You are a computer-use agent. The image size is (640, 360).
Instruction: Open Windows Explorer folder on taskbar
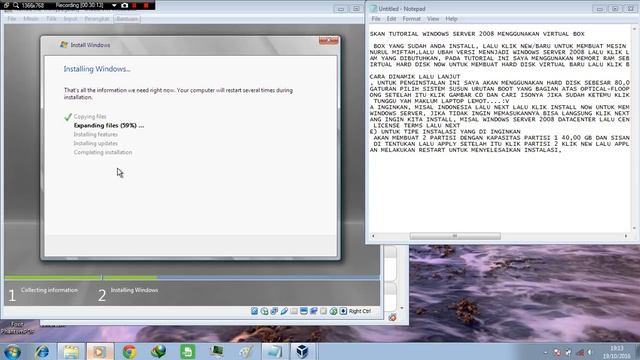tap(71, 351)
